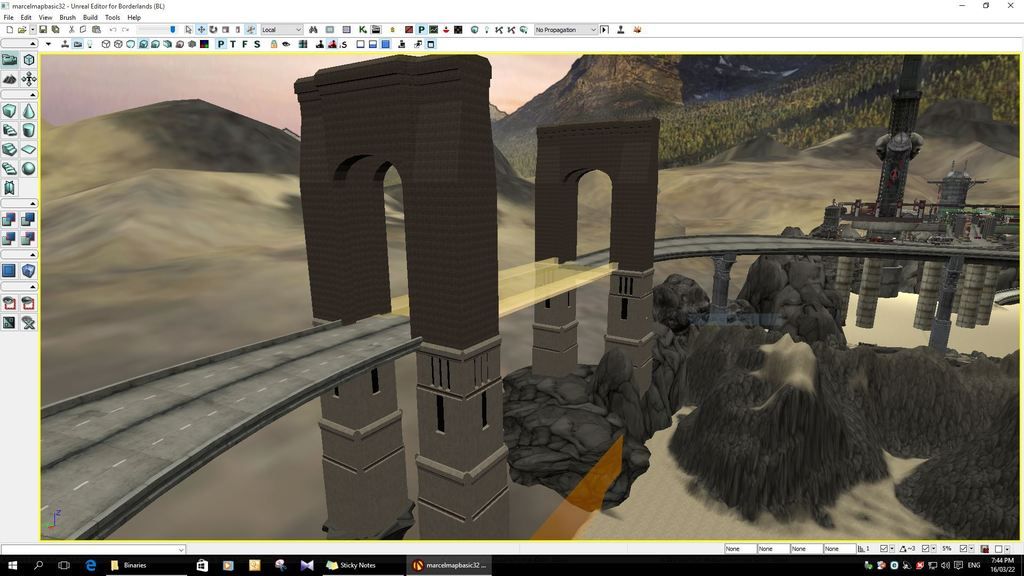Screen dimensions: 1024x576
Task: Click the CSG Deintersect icon
Action: click(x=29, y=238)
